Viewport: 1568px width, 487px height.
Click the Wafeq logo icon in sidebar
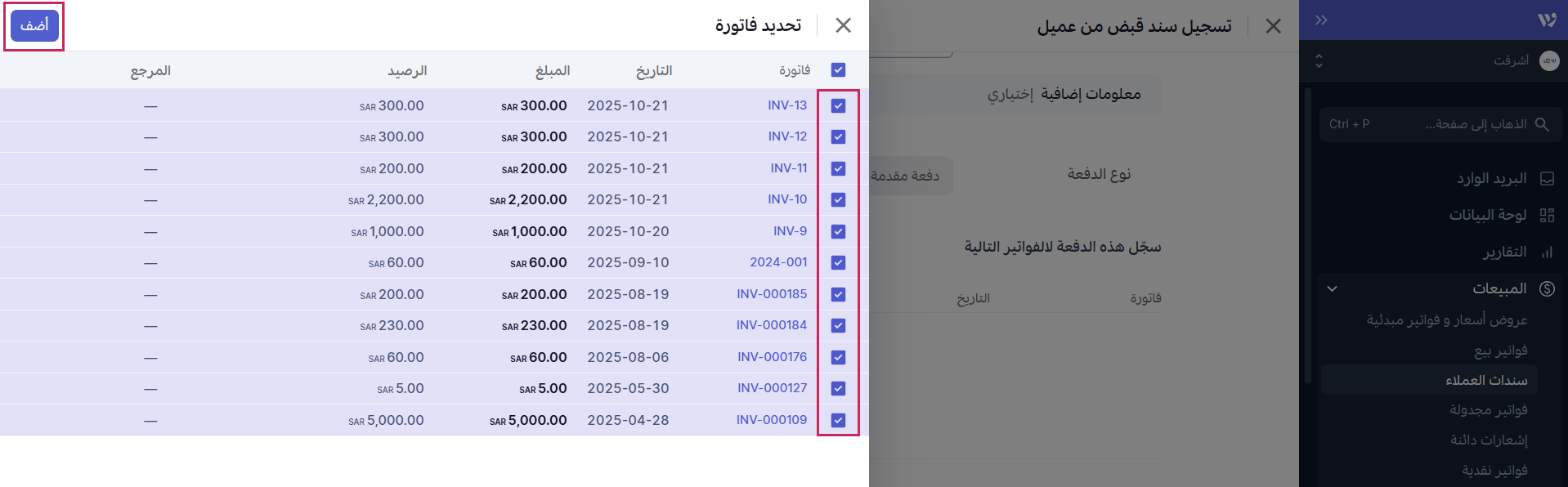[1546, 20]
